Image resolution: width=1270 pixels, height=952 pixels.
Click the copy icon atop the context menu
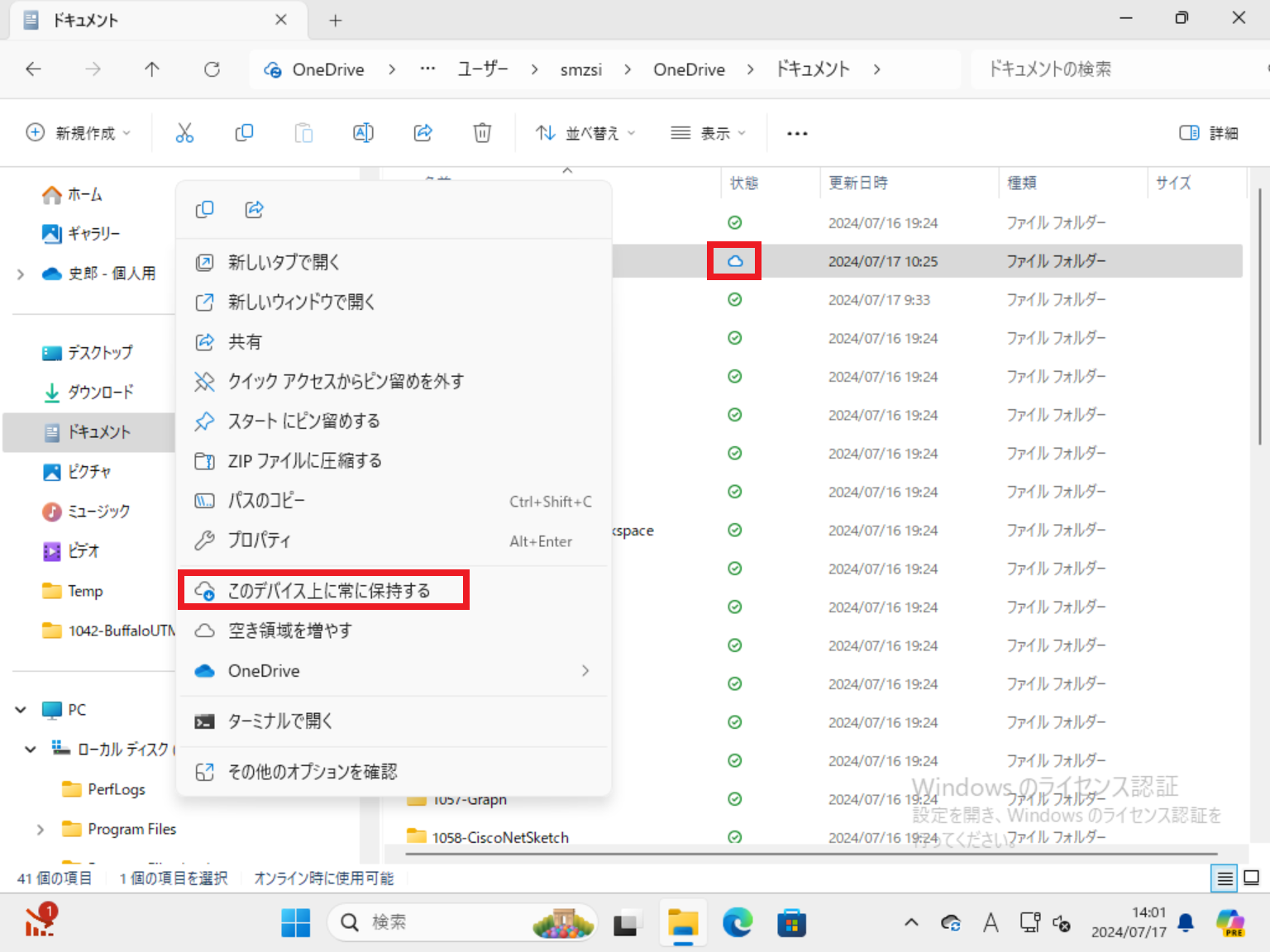pos(204,210)
